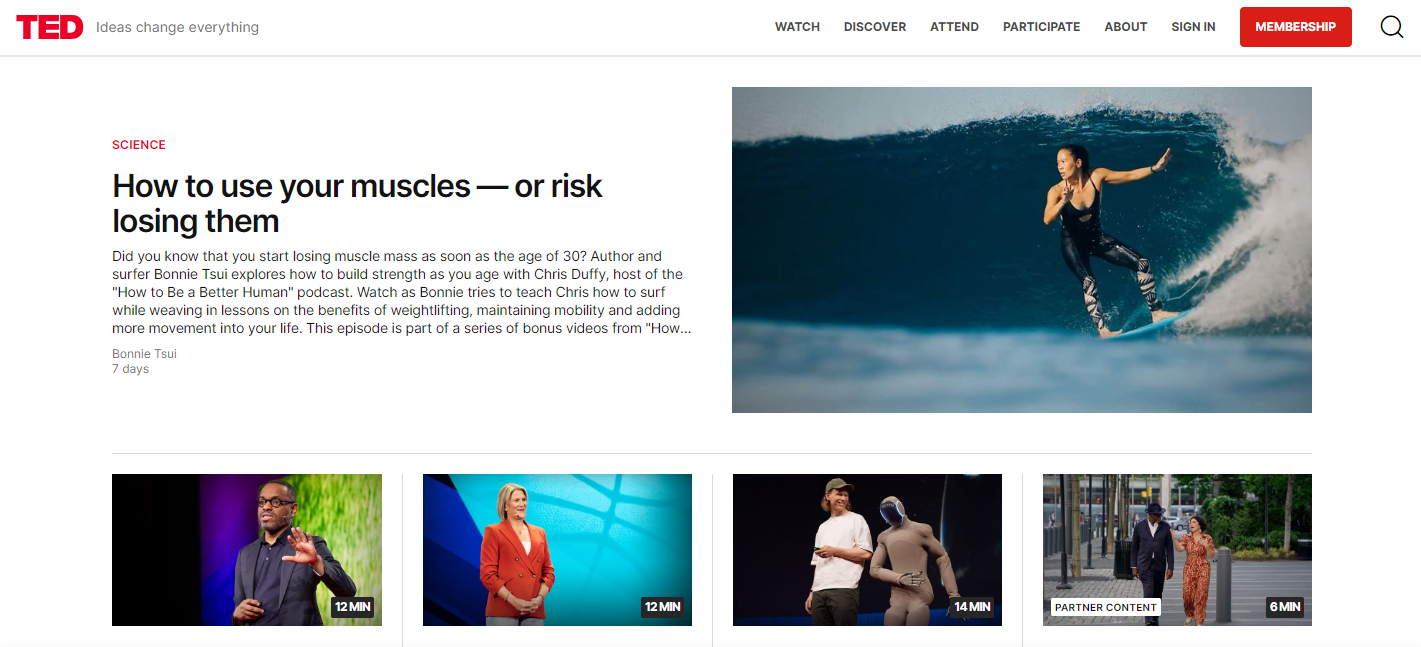
Task: Select the SCIENCE category label
Action: pos(139,145)
